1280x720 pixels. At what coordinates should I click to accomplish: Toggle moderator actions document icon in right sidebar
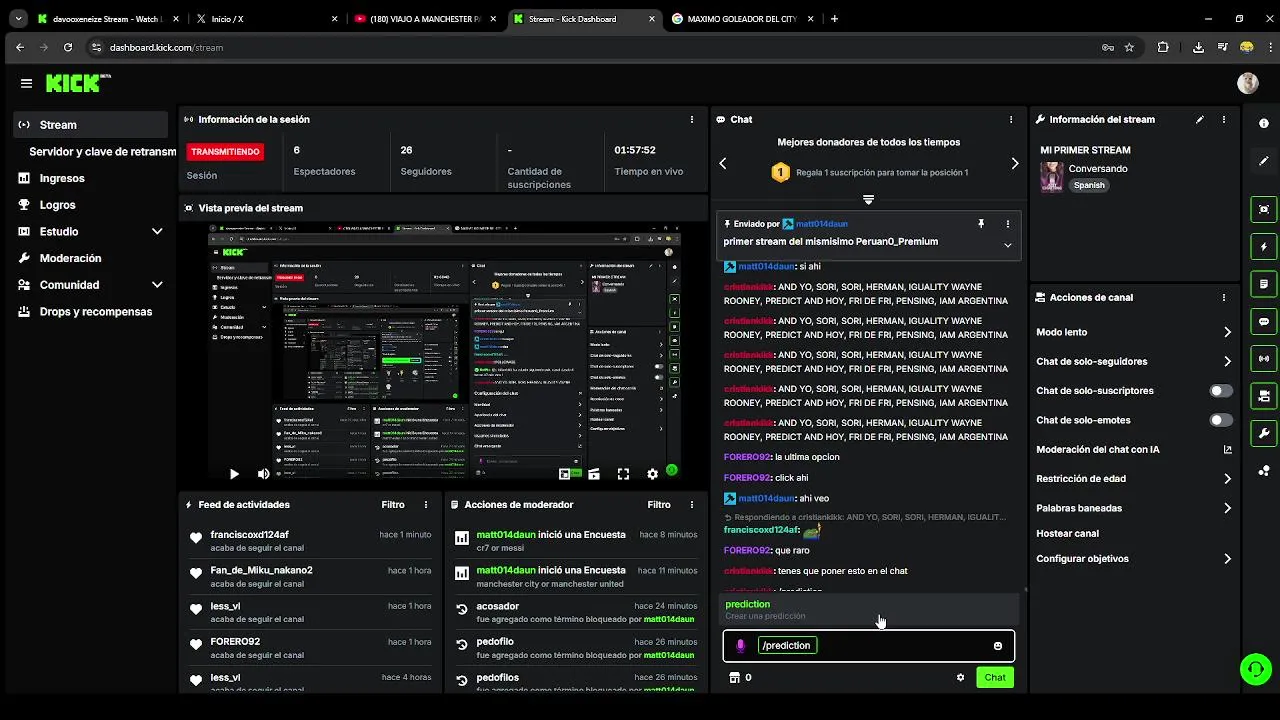tap(1264, 284)
